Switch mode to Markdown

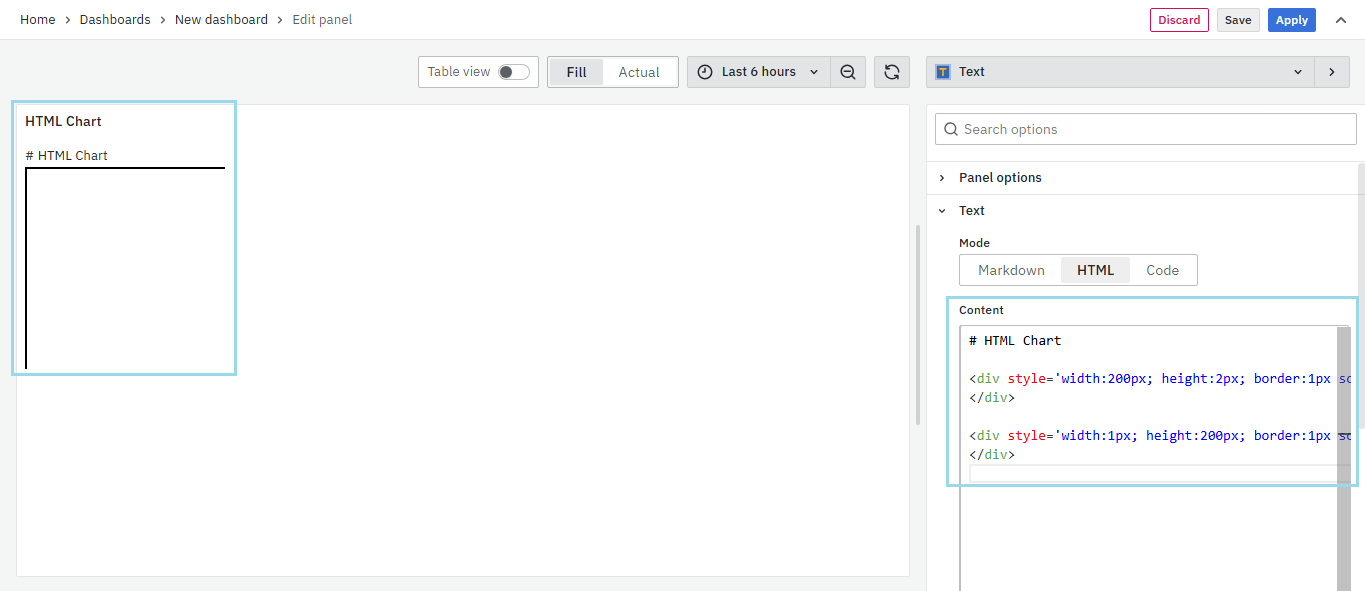pyautogui.click(x=1011, y=270)
